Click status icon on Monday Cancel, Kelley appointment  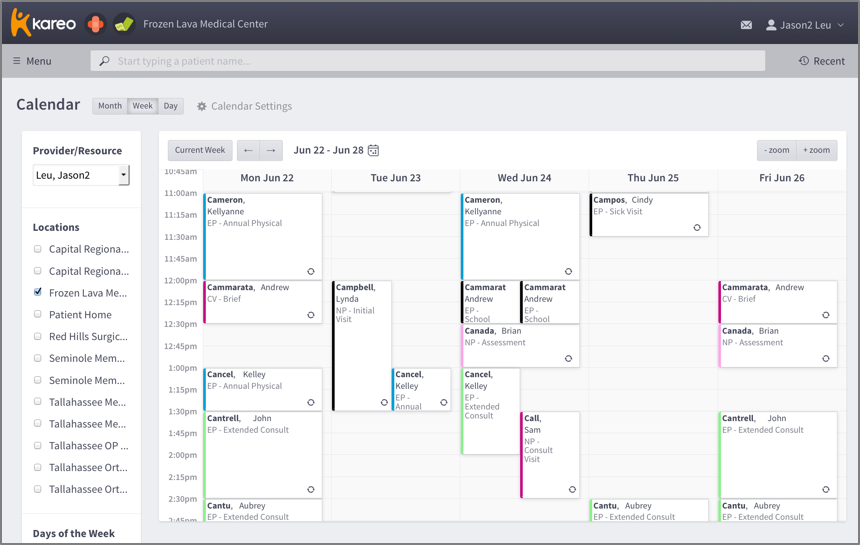point(311,402)
